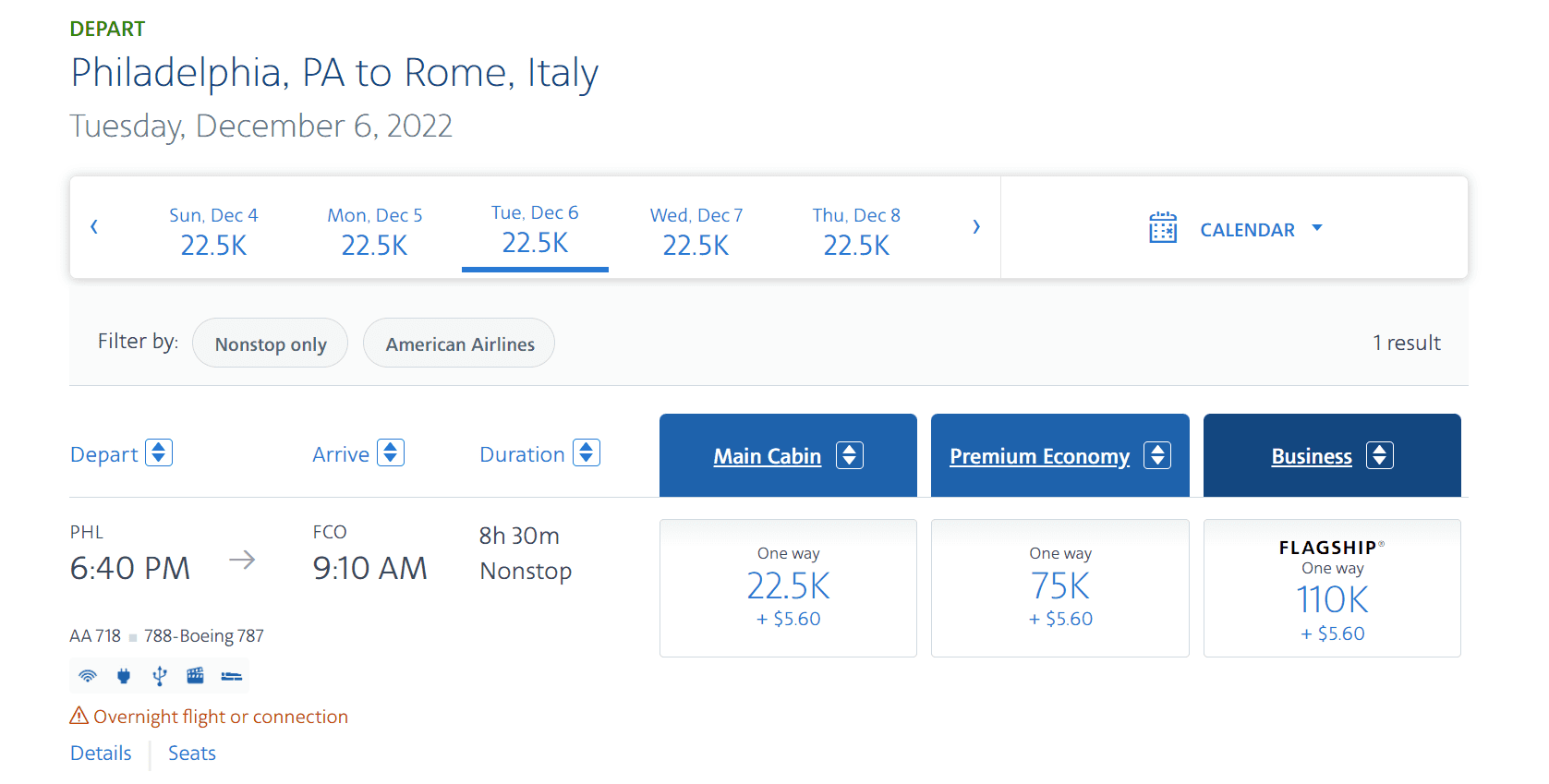Click the overnight flight warning icon

[x=79, y=715]
